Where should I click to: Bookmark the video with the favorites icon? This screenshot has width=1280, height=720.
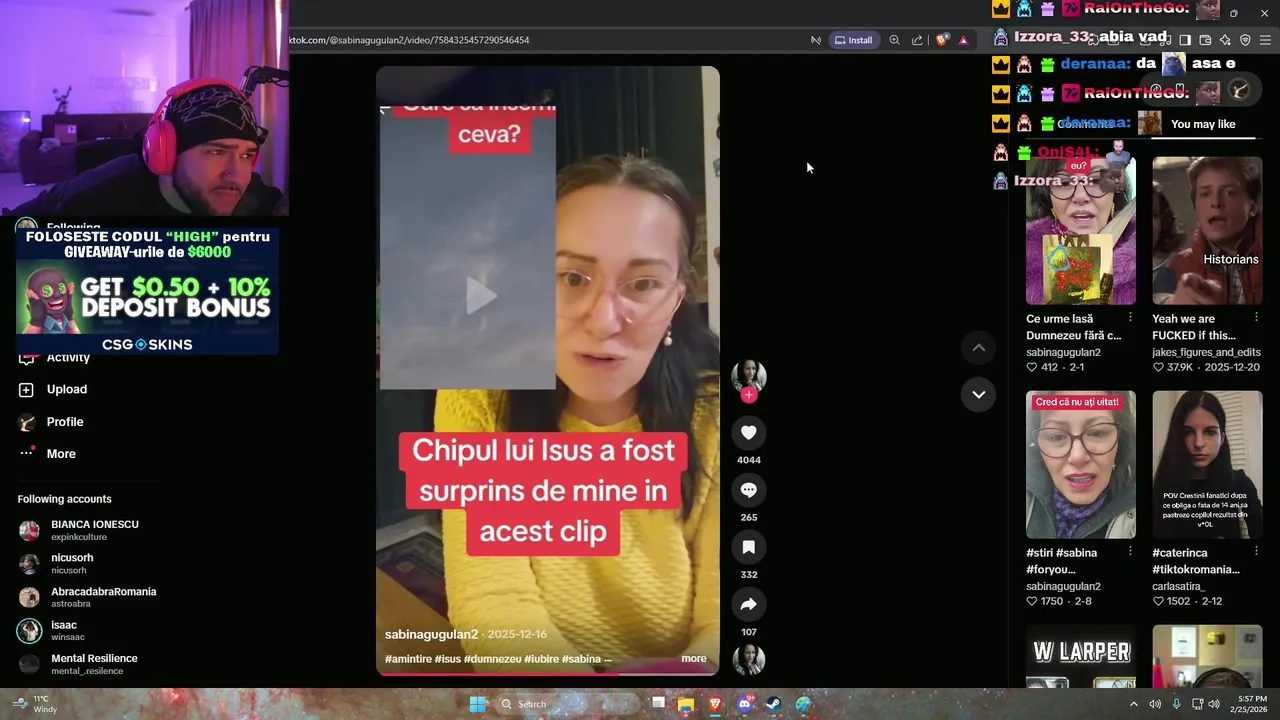coord(748,547)
